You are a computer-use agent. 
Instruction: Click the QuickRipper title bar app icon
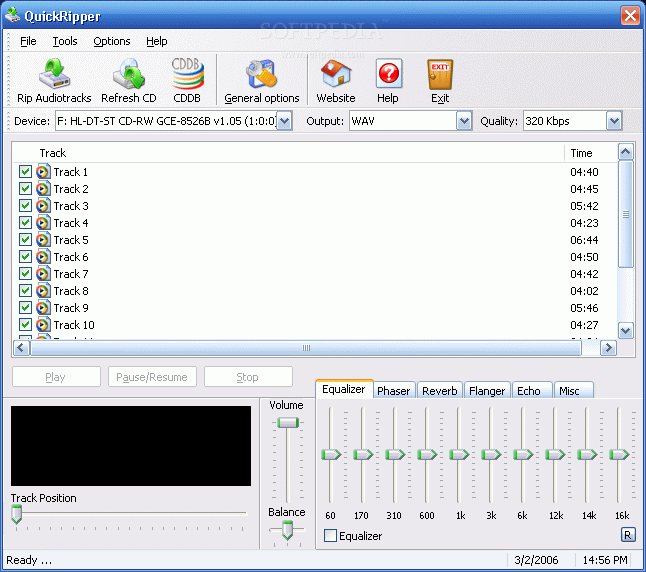tap(12, 15)
